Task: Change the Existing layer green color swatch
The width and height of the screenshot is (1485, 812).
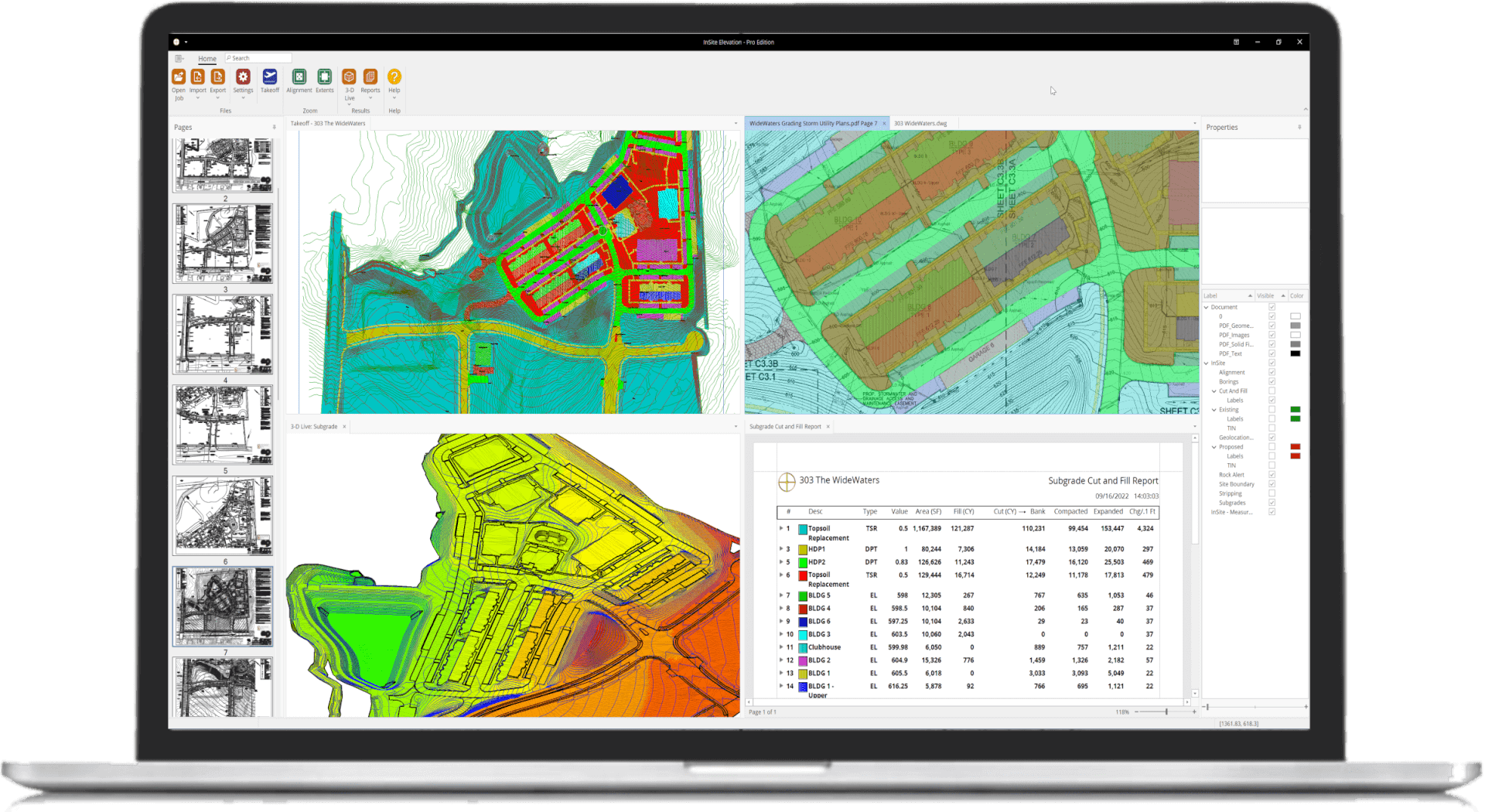Action: 1296,410
